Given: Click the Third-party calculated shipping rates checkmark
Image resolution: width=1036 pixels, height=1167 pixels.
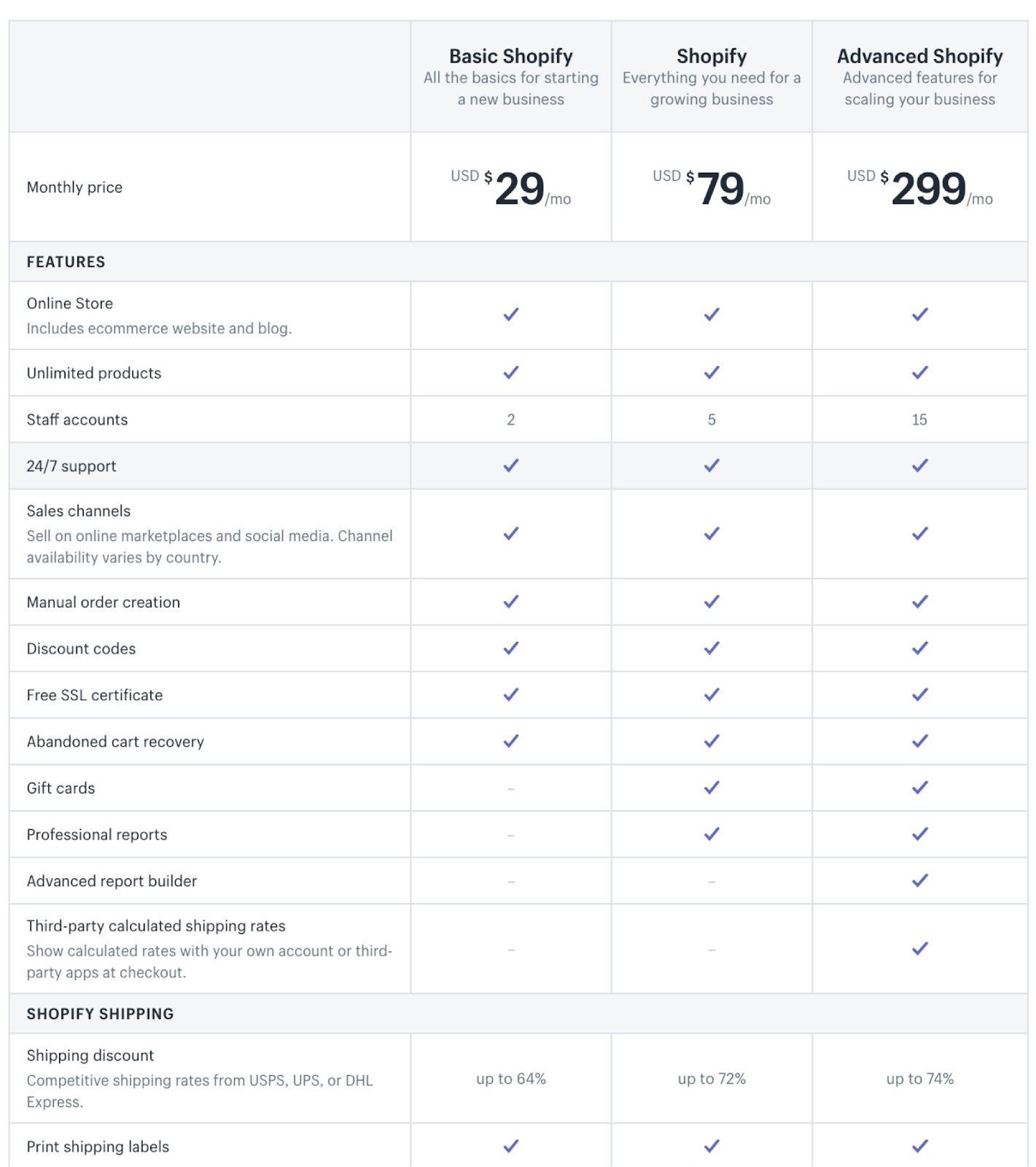Looking at the screenshot, I should pyautogui.click(x=920, y=948).
